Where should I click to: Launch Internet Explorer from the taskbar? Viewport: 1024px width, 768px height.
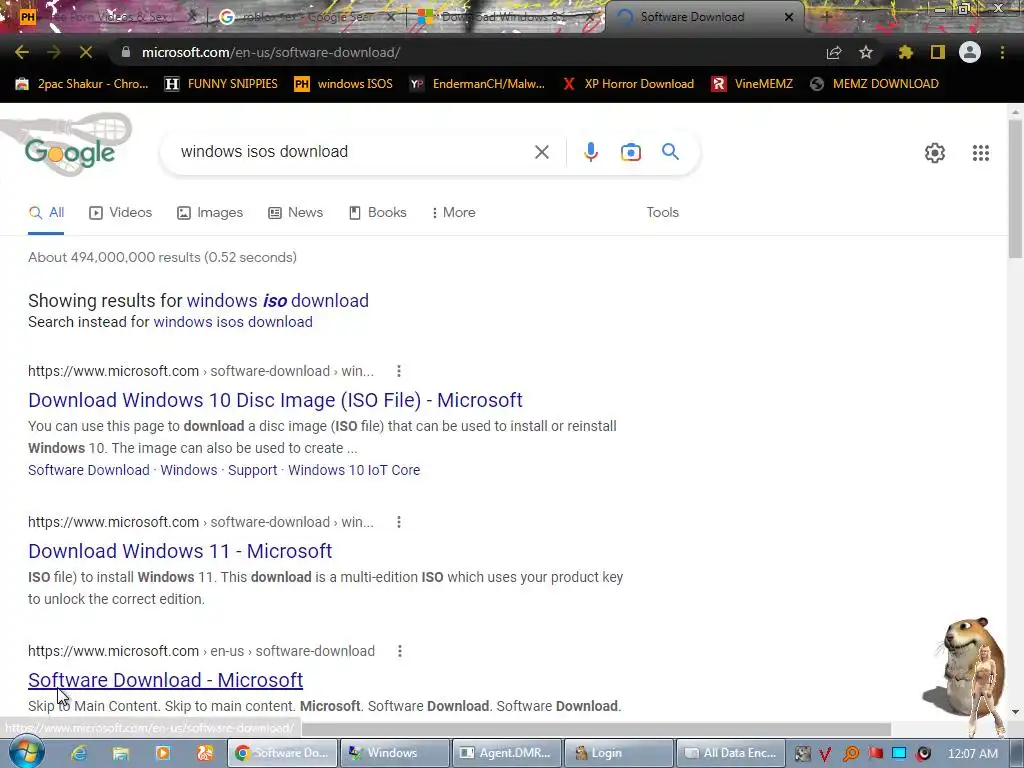[x=78, y=753]
